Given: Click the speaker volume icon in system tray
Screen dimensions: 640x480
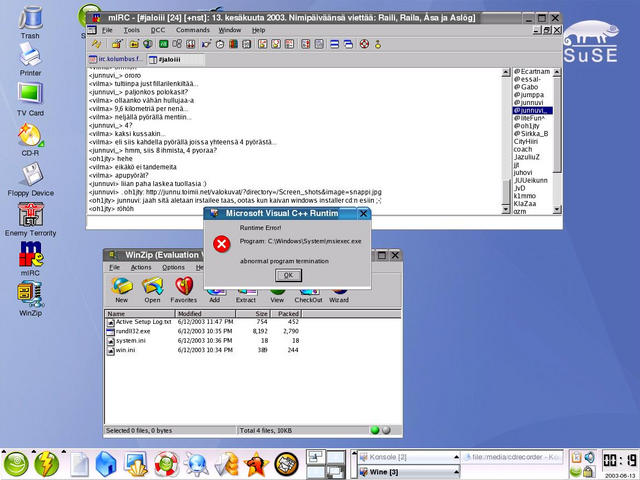Looking at the screenshot, I should click(589, 457).
